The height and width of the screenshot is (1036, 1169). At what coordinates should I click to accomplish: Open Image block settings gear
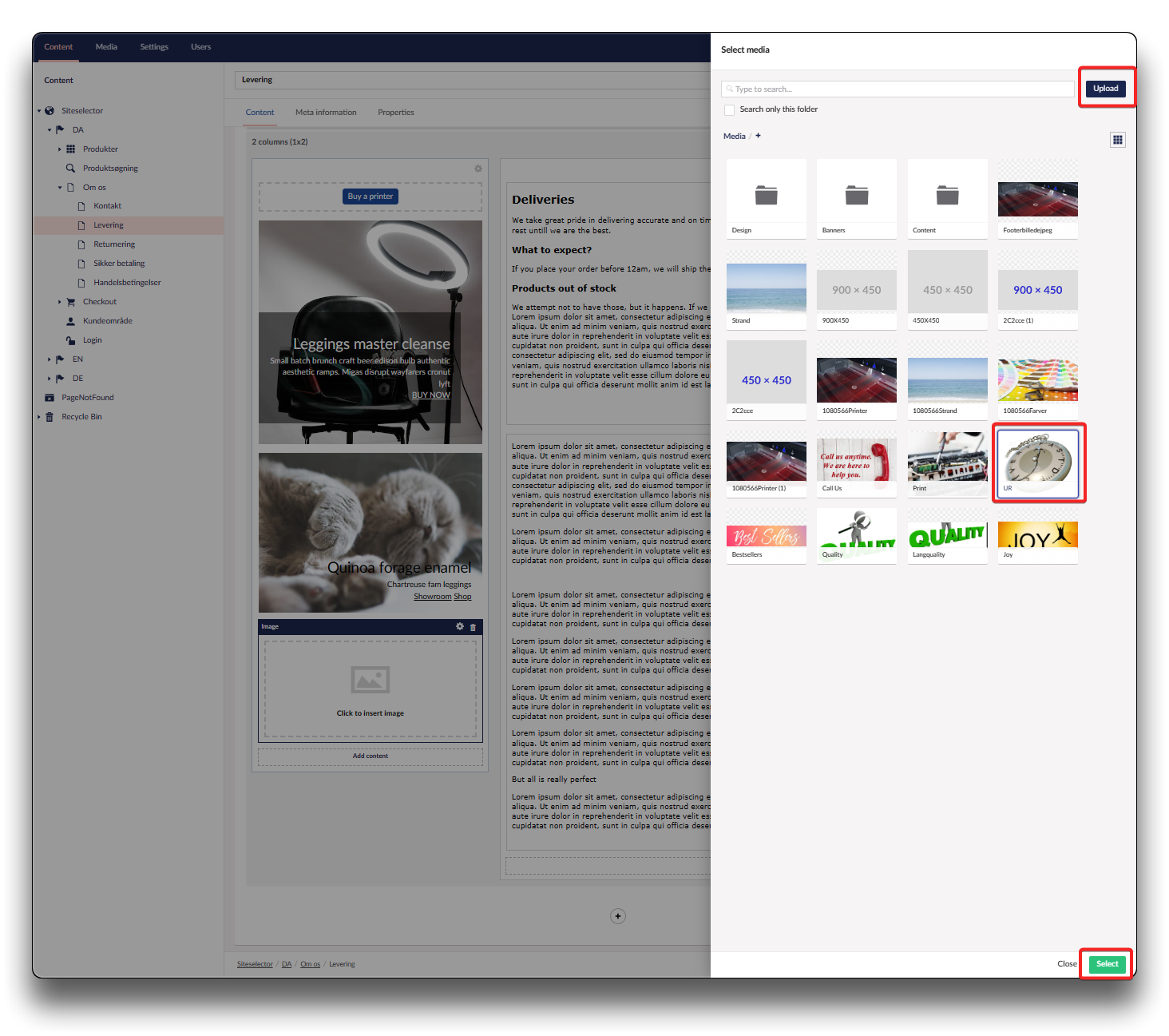460,627
